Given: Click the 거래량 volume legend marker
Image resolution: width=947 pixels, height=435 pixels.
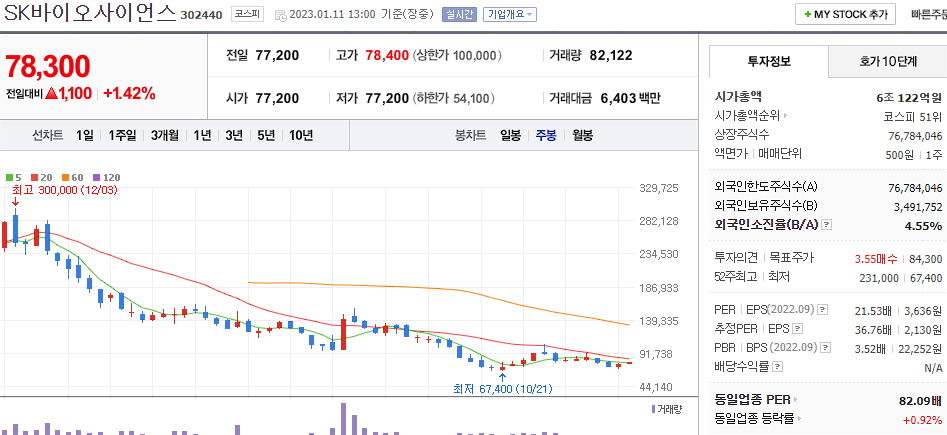Looking at the screenshot, I should click(653, 409).
